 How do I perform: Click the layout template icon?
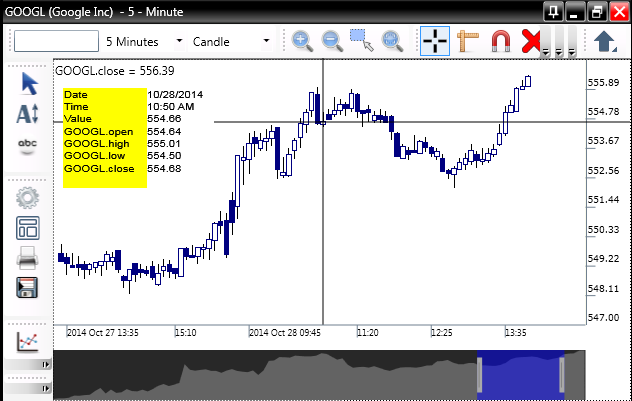(28, 227)
